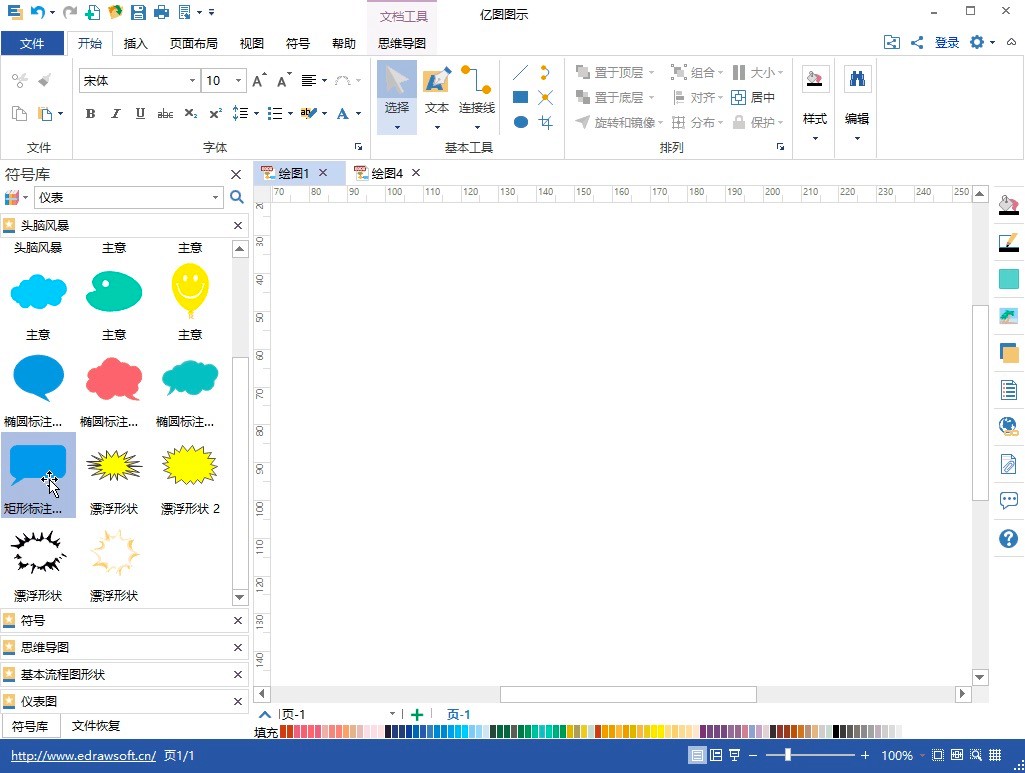This screenshot has height=773, width=1025.
Task: Expand the 基本流程图形状 library section
Action: (63, 675)
